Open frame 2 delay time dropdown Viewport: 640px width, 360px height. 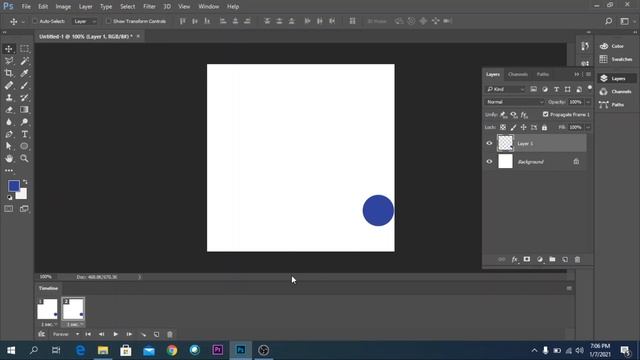[x=74, y=324]
